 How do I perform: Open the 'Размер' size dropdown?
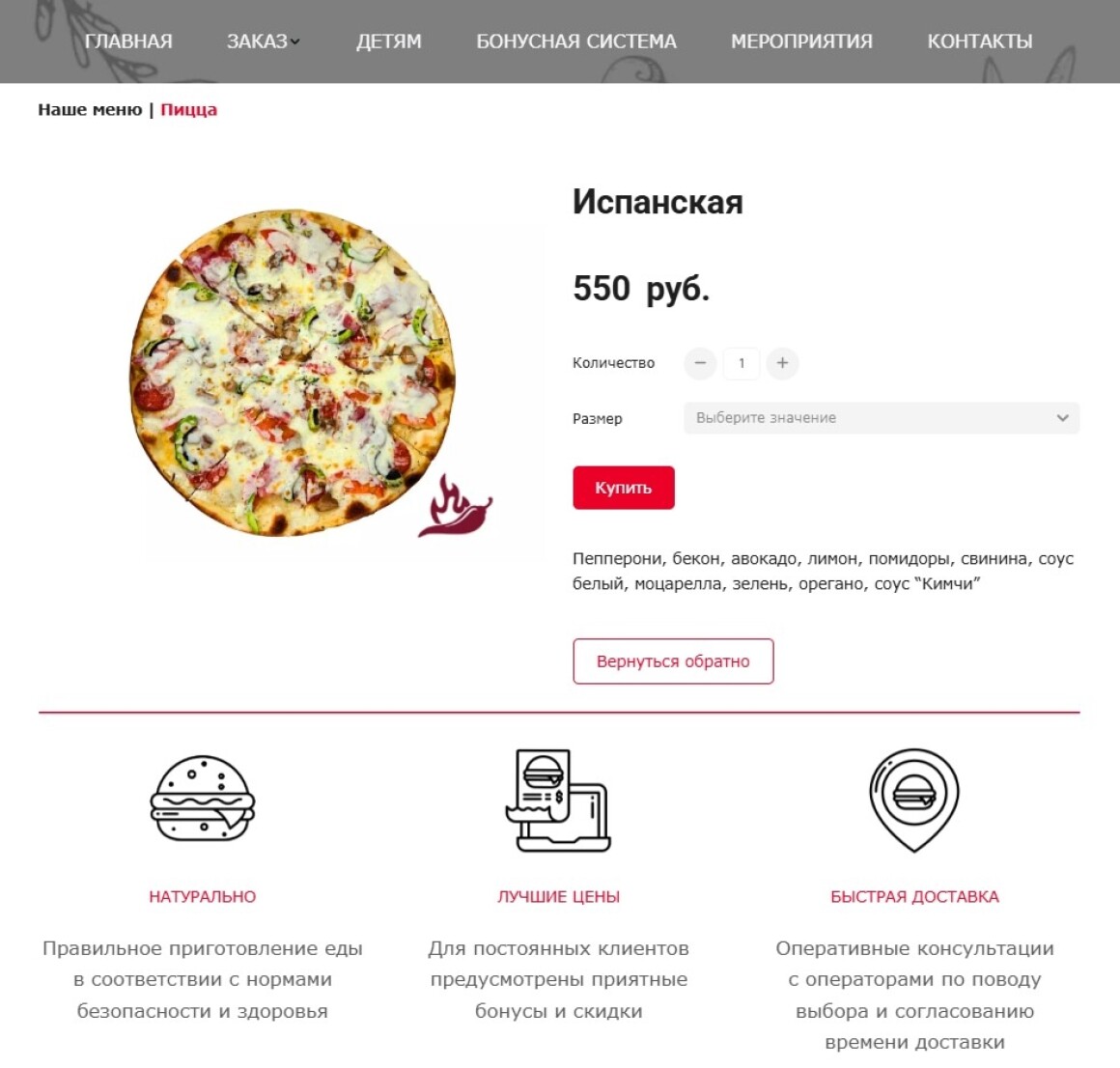point(882,418)
